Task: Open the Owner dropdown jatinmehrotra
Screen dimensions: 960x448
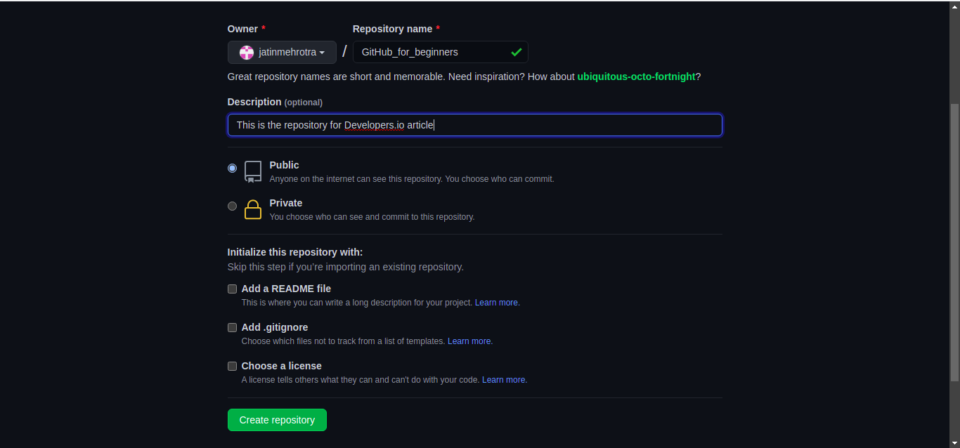Action: click(x=282, y=53)
